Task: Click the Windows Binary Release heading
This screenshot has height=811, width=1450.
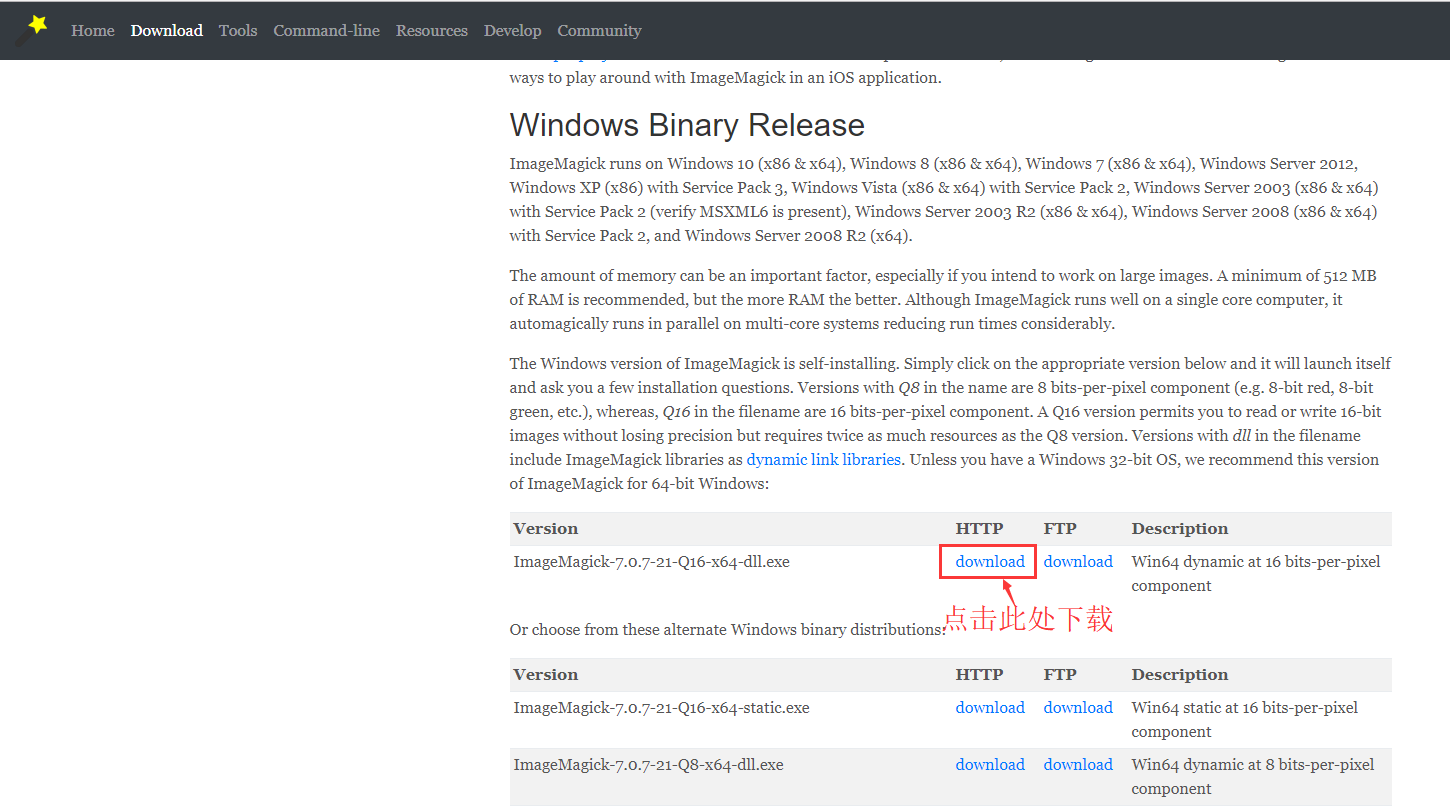Action: [x=686, y=125]
